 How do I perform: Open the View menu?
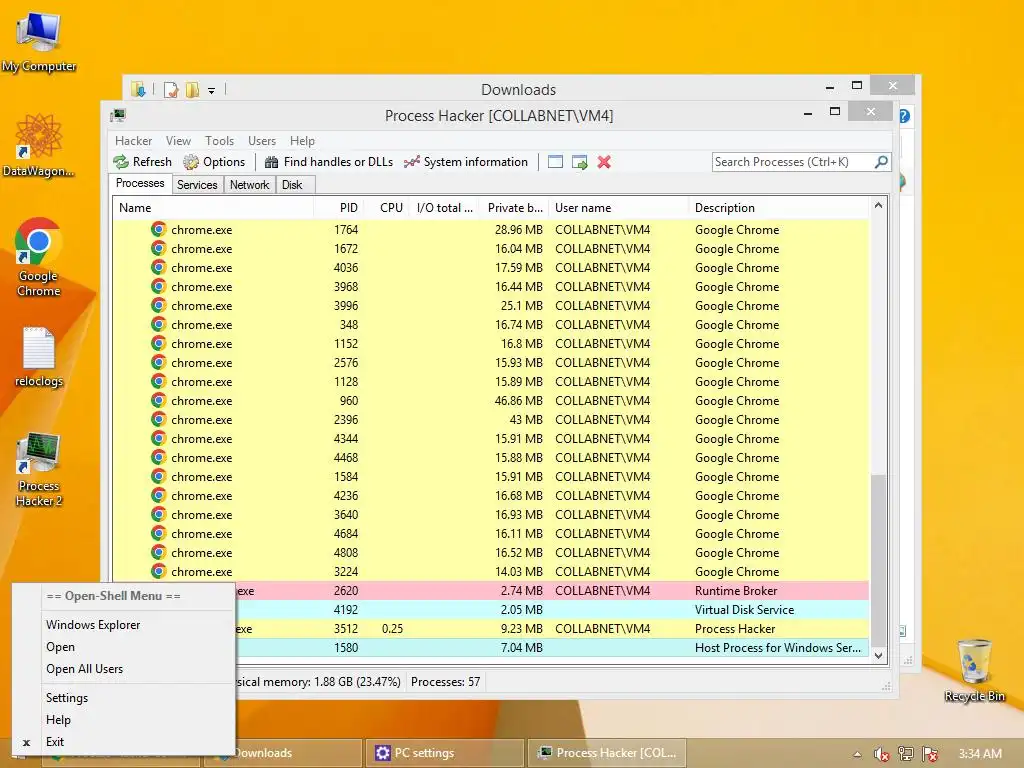point(178,141)
